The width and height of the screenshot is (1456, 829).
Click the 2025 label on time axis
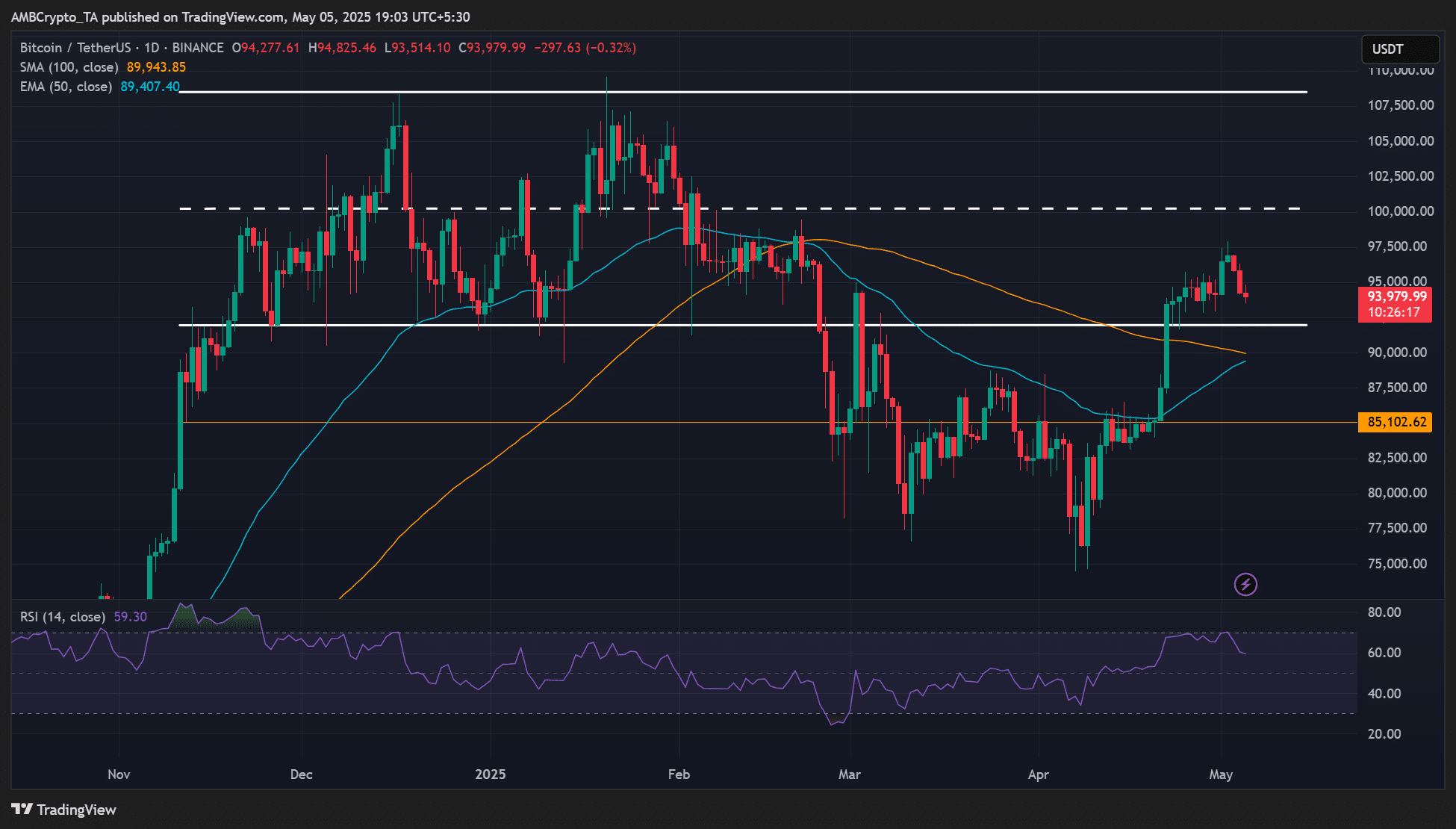[x=491, y=774]
